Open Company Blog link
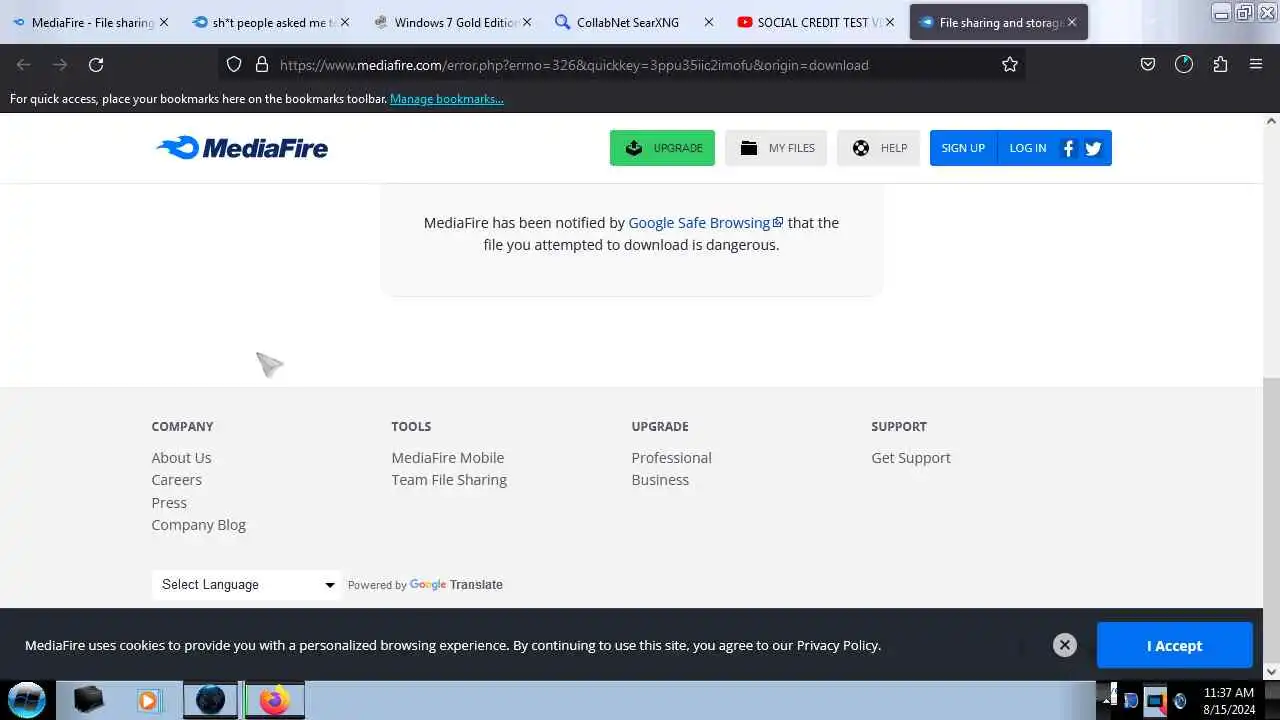This screenshot has width=1280, height=720. (198, 525)
